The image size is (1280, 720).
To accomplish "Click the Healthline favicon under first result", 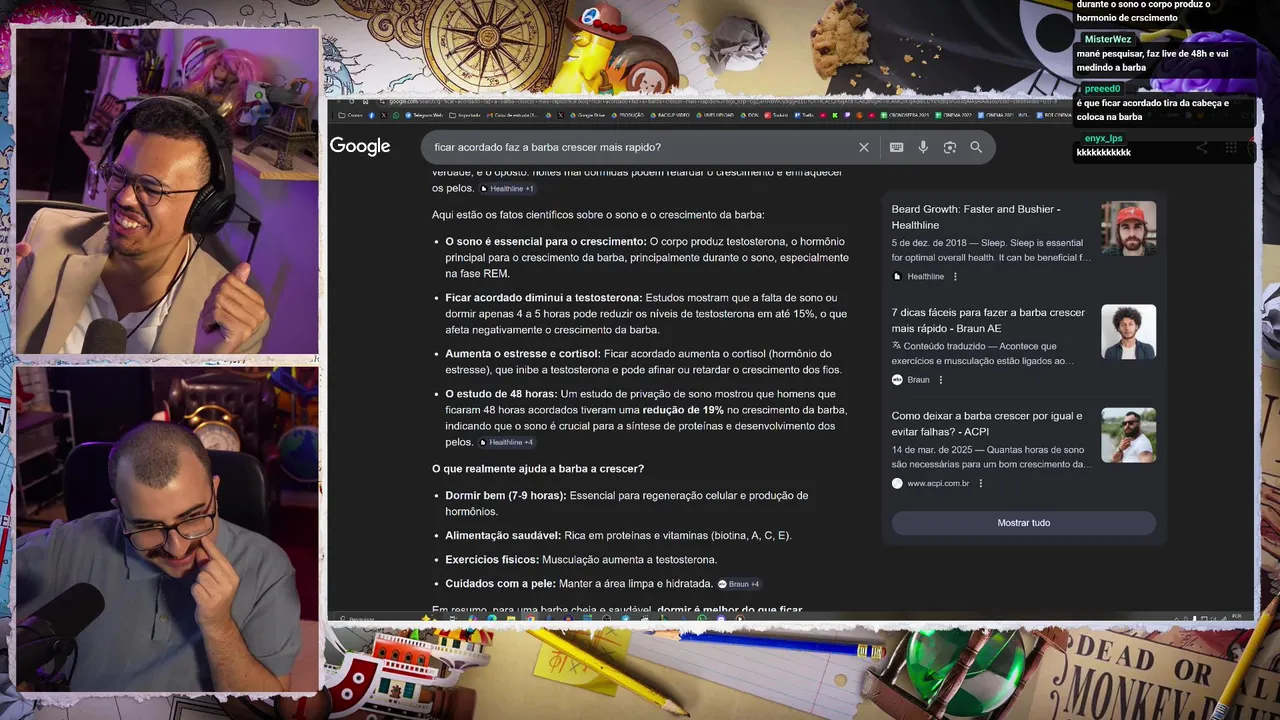I will click(x=897, y=277).
